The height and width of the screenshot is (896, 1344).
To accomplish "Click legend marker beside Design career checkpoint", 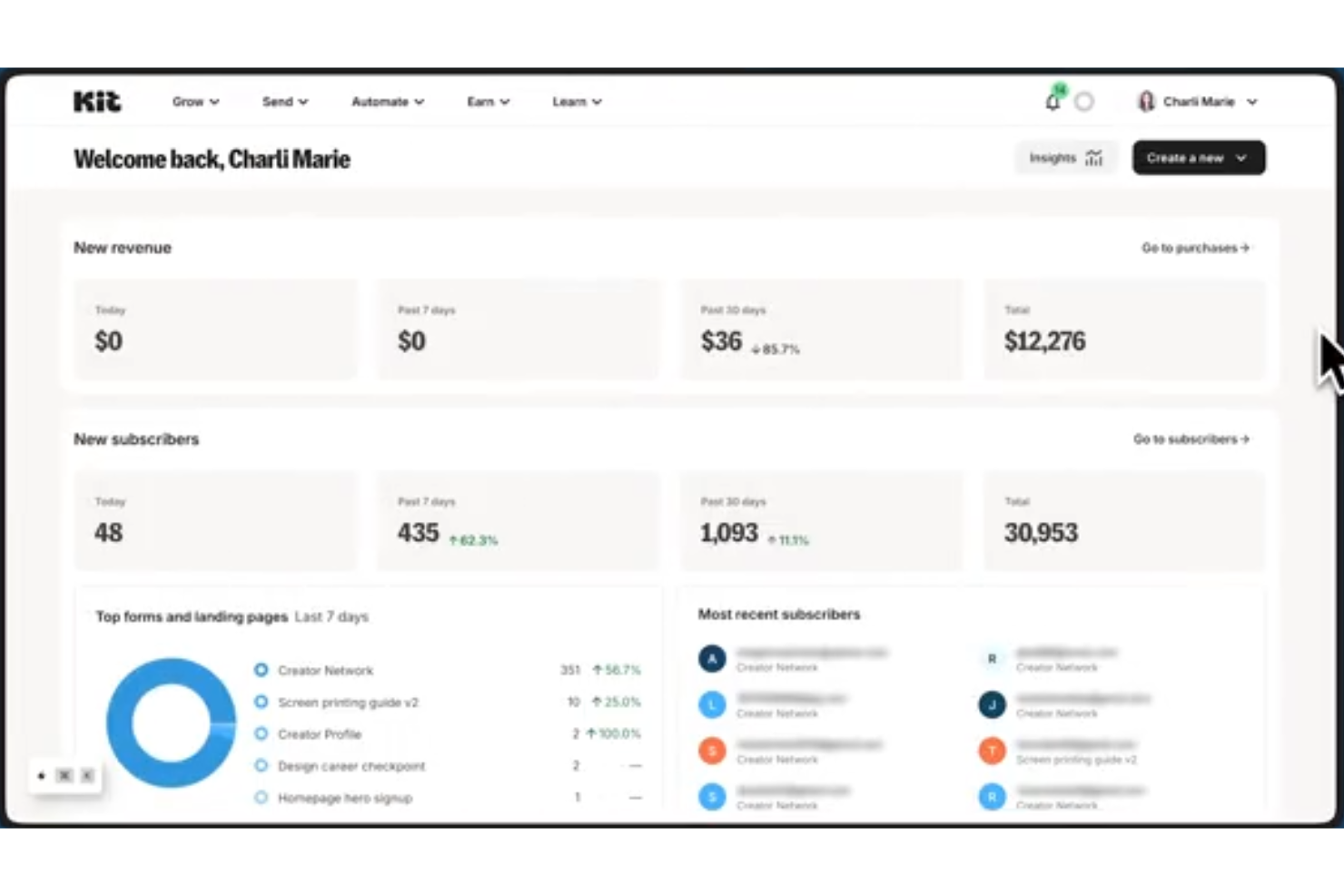I will click(x=261, y=765).
